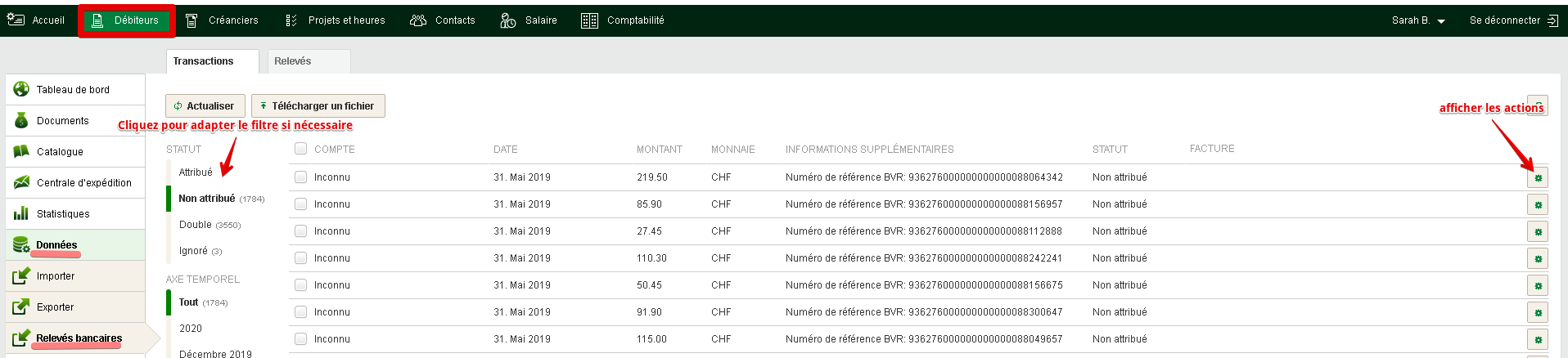The image size is (1568, 358).
Task: Filter status by Non attribué
Action: pos(207,199)
